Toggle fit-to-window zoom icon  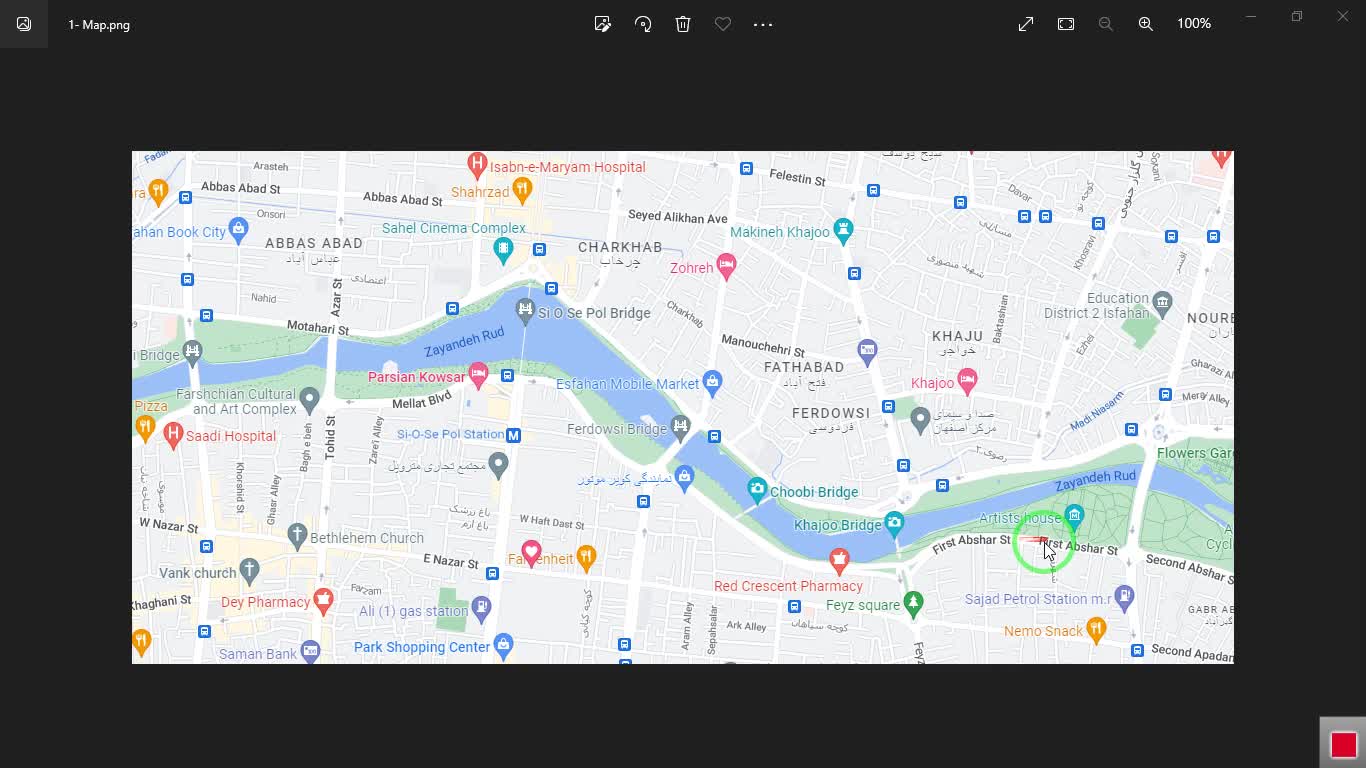(1066, 24)
